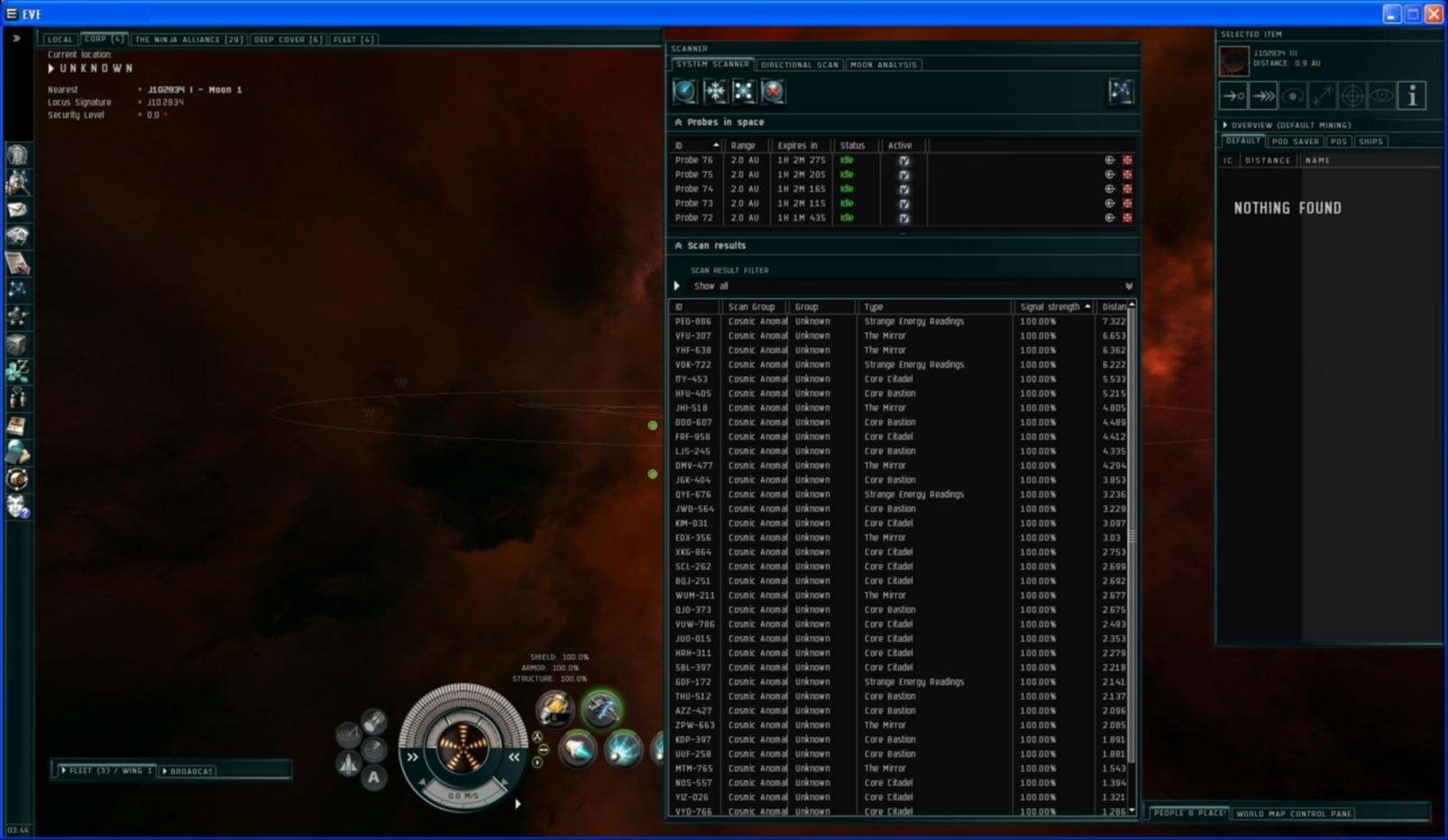
Task: Click the Lock Target crosshair icon
Action: (x=1352, y=96)
